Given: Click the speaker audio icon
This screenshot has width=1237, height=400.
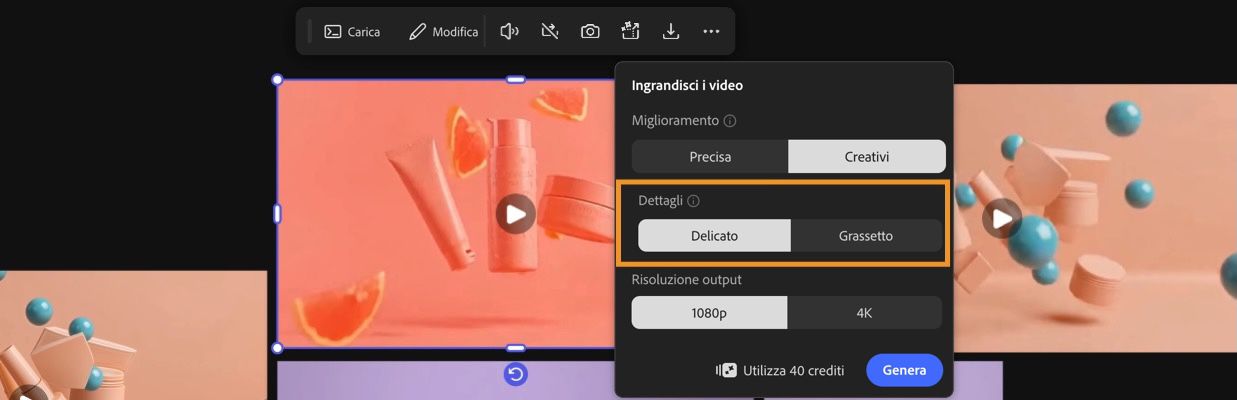Looking at the screenshot, I should click(x=509, y=32).
